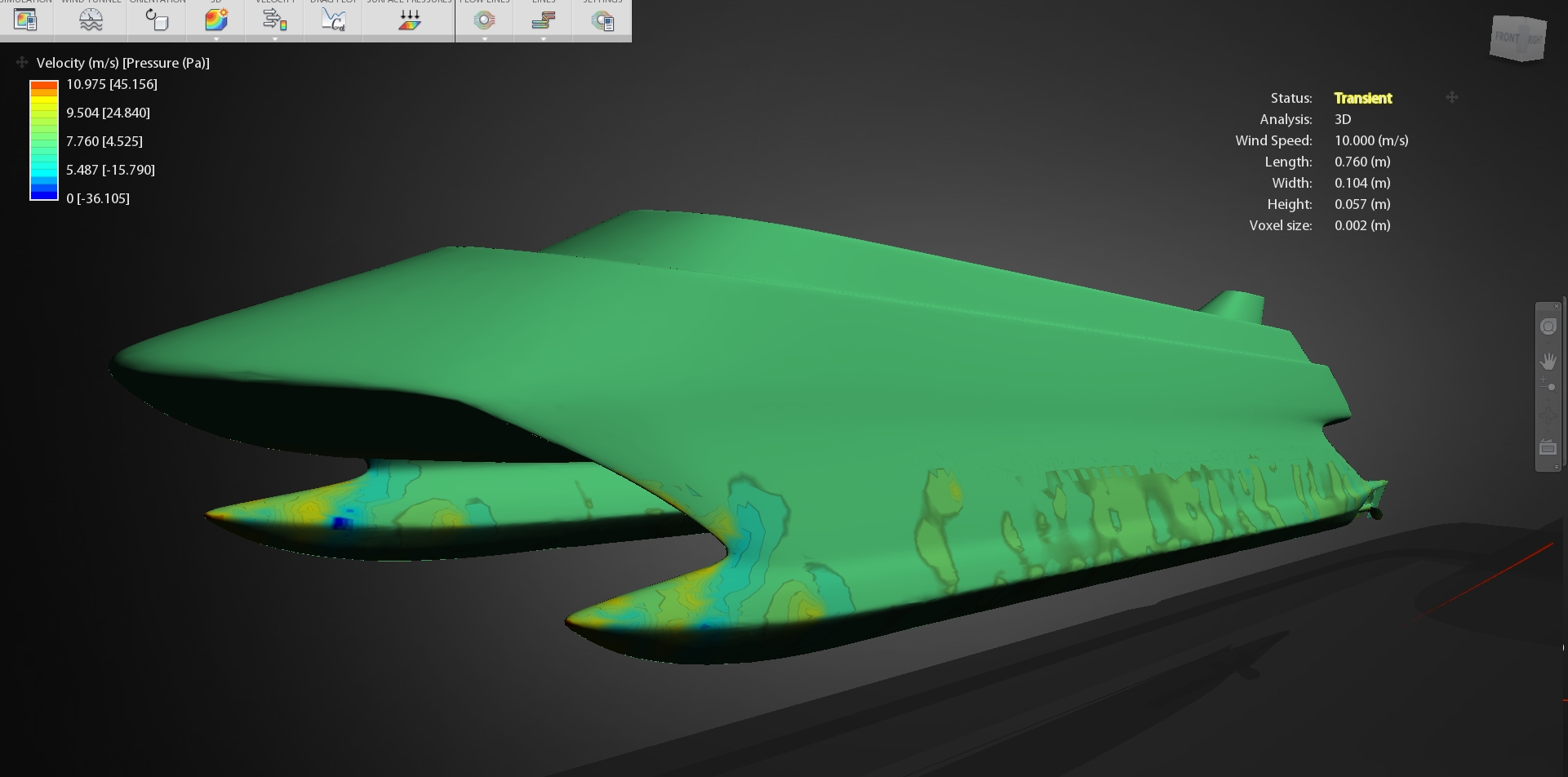Open the Simulation settings icon

click(26, 20)
